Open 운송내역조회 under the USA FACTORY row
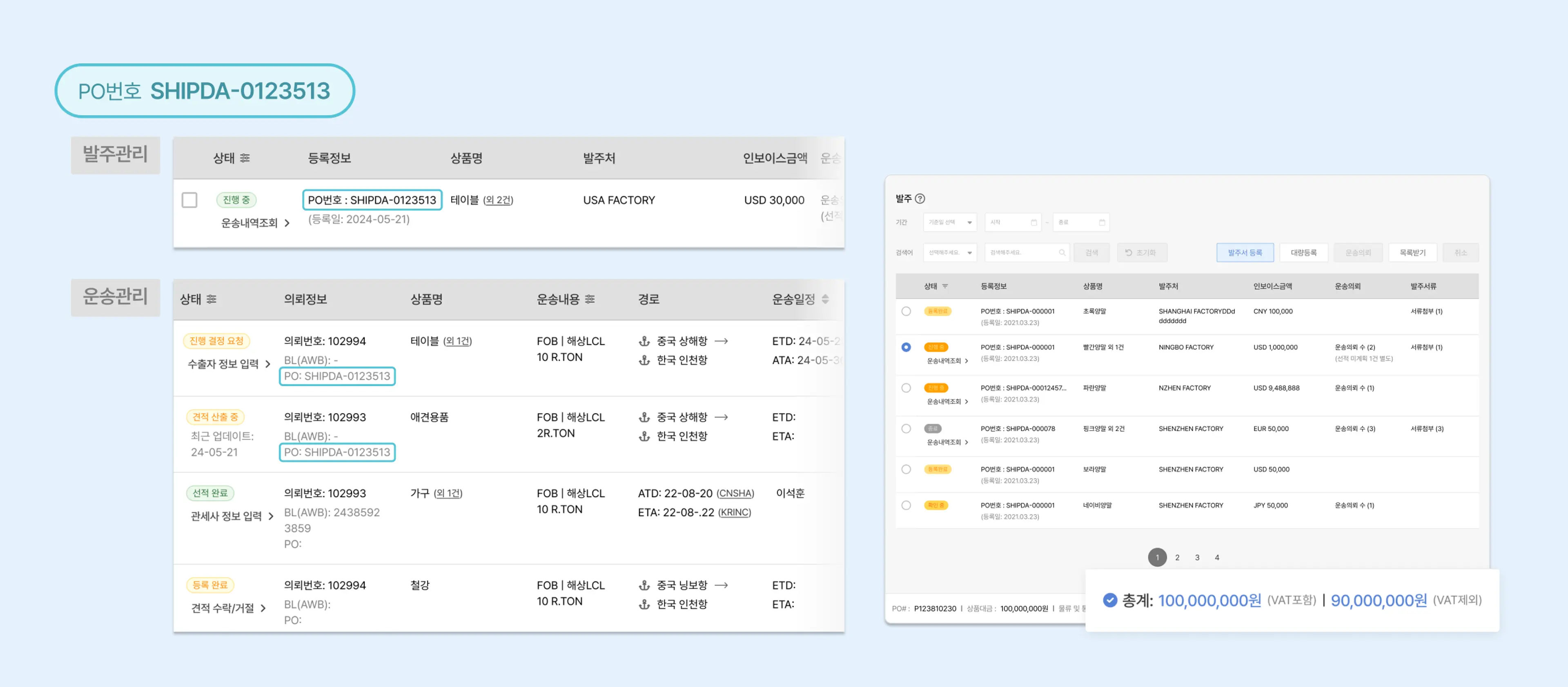The height and width of the screenshot is (687, 1568). click(x=255, y=223)
